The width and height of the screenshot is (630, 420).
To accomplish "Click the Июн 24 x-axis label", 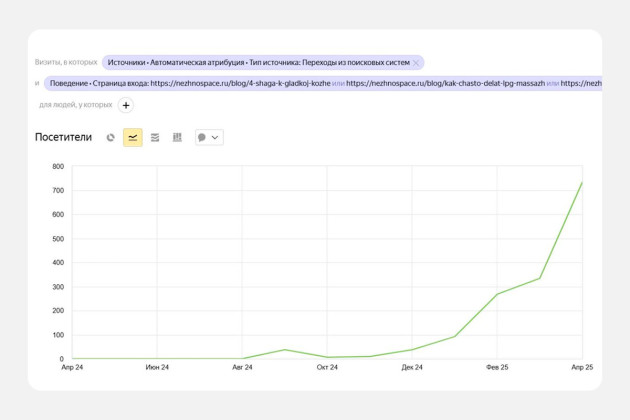I will tap(157, 368).
